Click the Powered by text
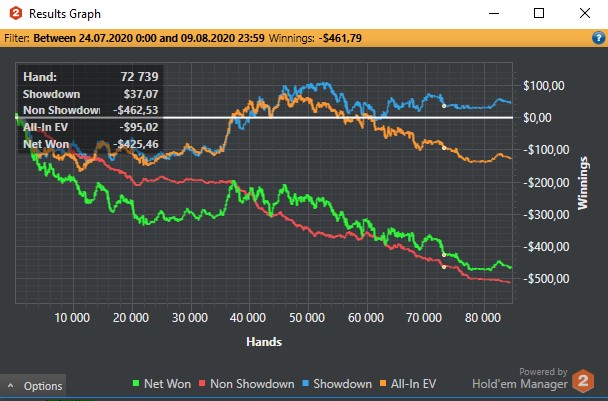Viewport: 608px width, 401px height. click(543, 372)
